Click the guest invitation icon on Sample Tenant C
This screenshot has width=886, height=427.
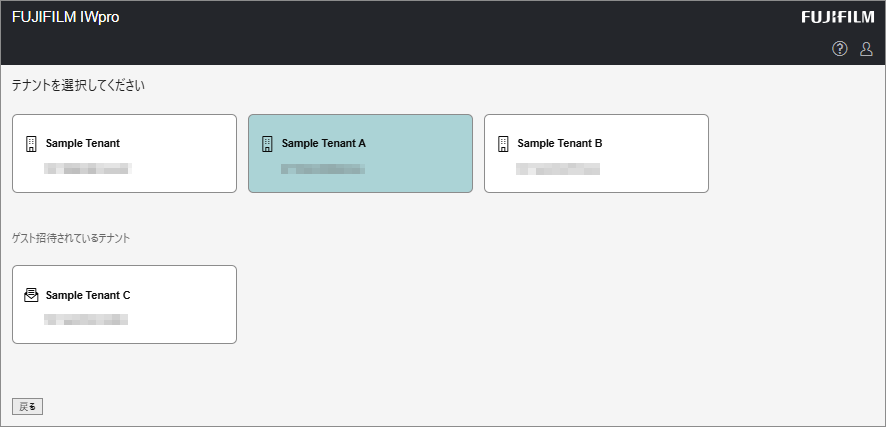31,295
